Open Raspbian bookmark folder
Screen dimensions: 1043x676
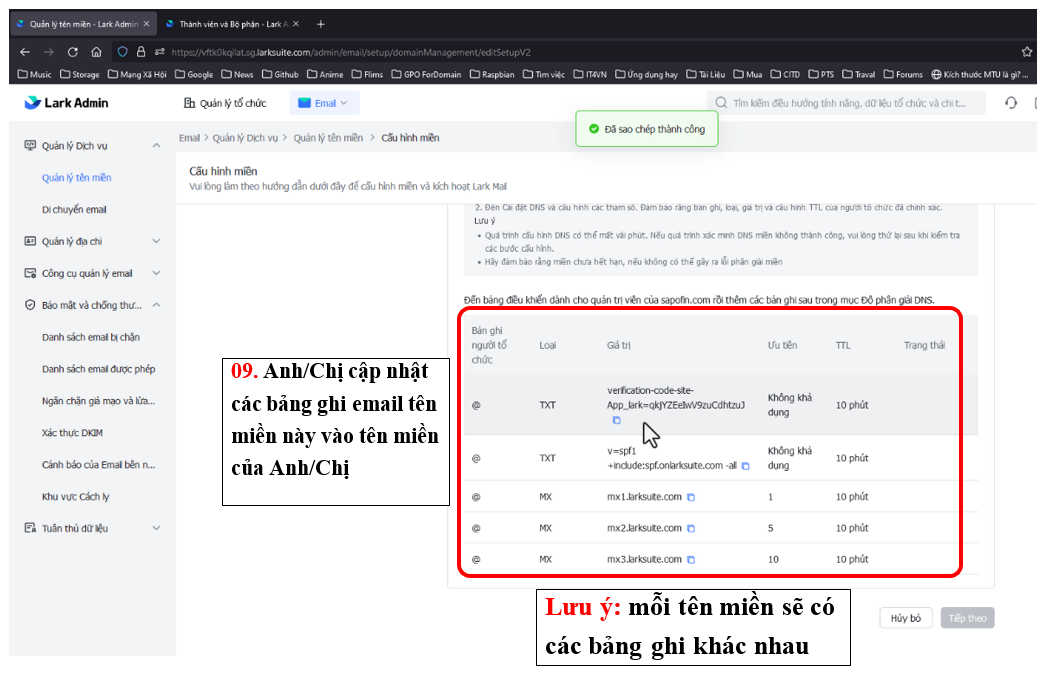pyautogui.click(x=492, y=75)
